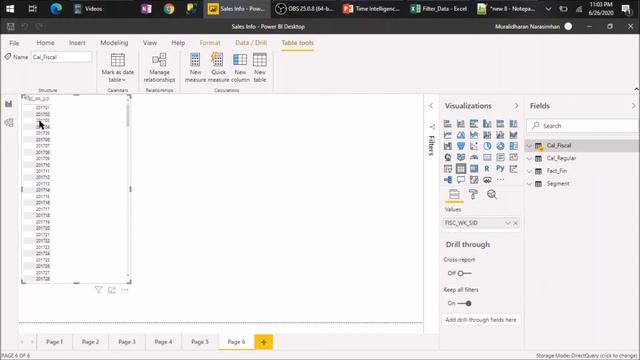Select the Map visual
The image size is (640, 360).
coord(448,157)
